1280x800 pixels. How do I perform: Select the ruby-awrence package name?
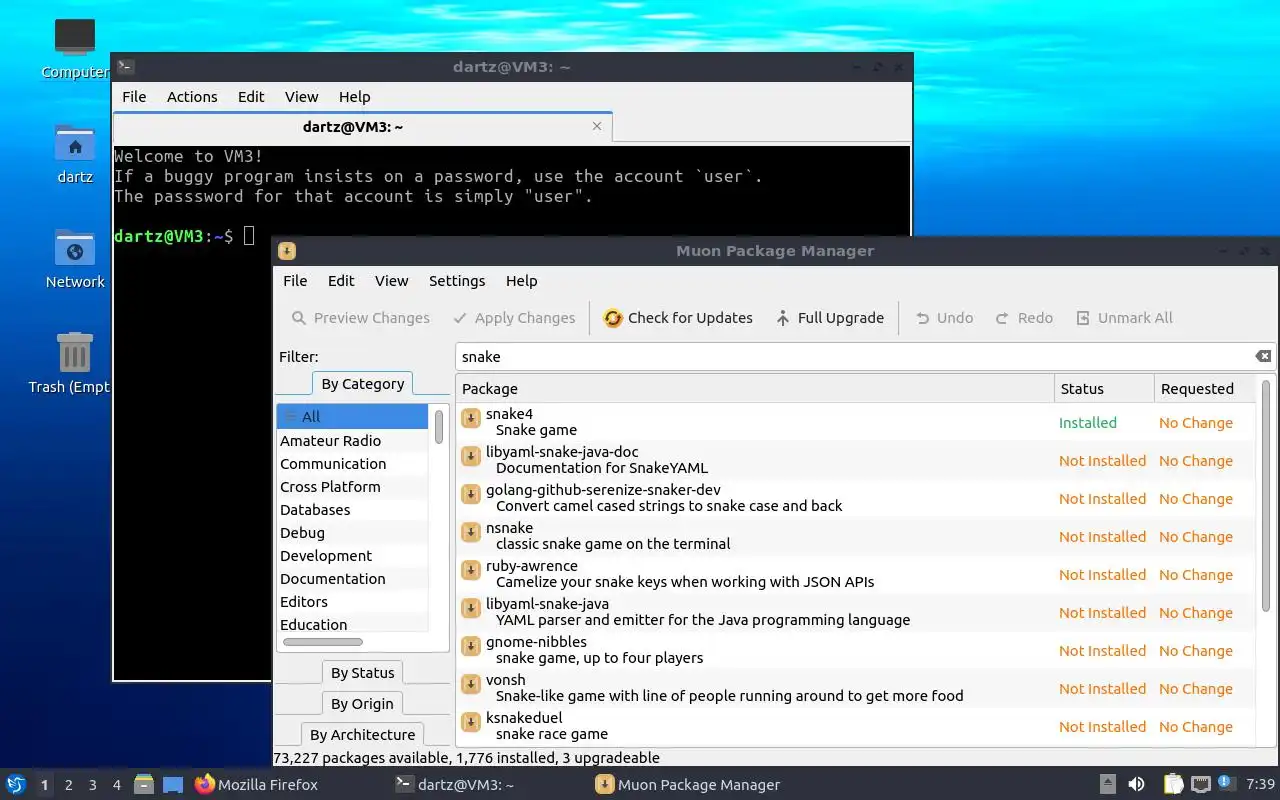[532, 566]
